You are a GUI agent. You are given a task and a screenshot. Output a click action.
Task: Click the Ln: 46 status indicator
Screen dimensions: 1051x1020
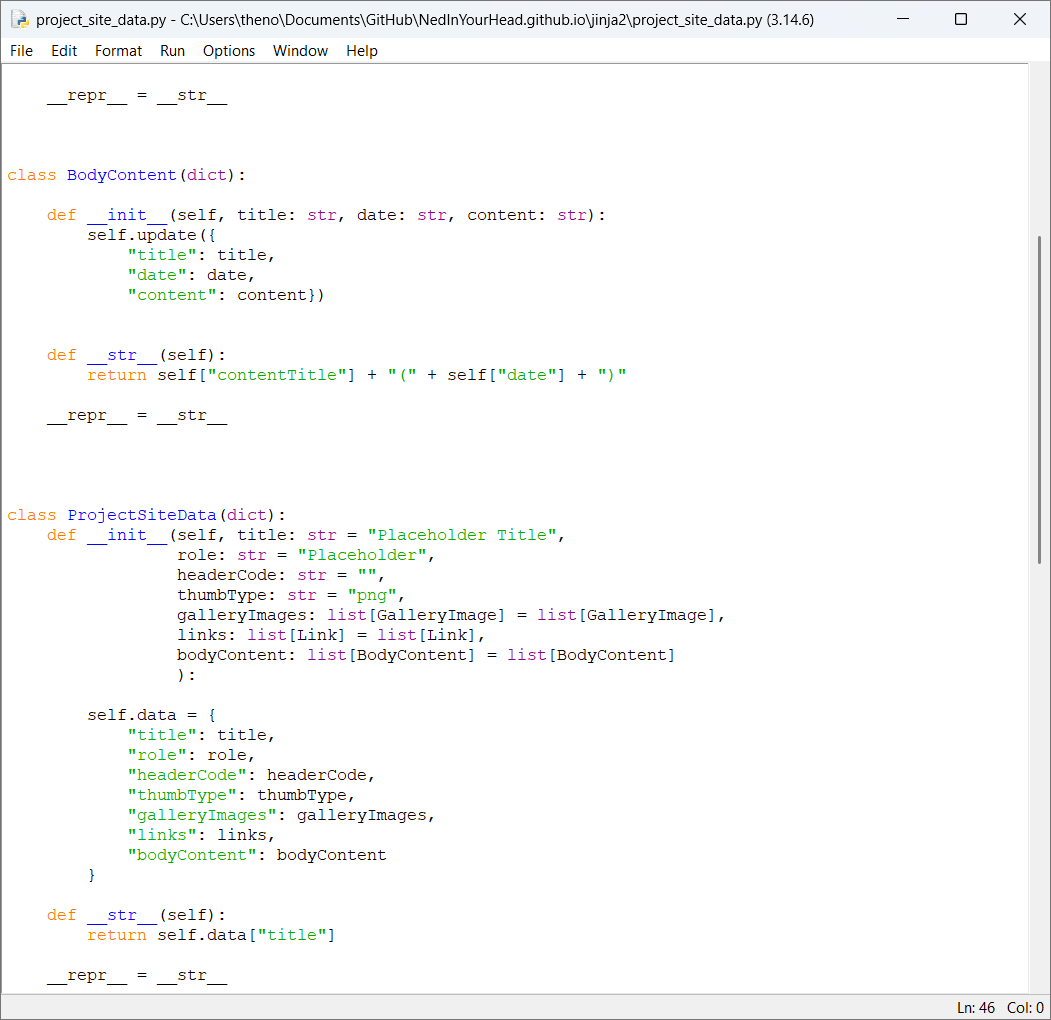coord(975,1008)
